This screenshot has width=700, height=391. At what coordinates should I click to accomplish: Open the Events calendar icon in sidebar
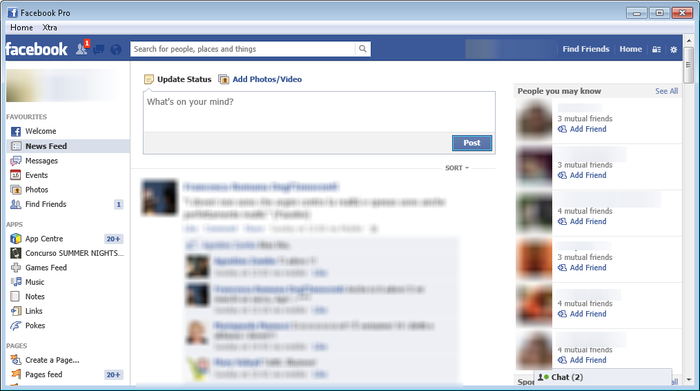tap(16, 175)
